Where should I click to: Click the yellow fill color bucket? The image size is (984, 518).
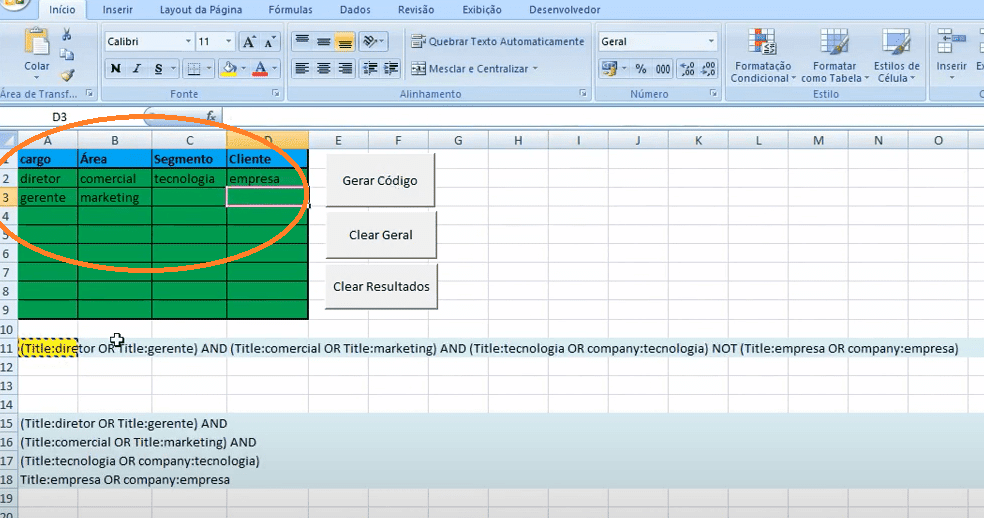228,69
